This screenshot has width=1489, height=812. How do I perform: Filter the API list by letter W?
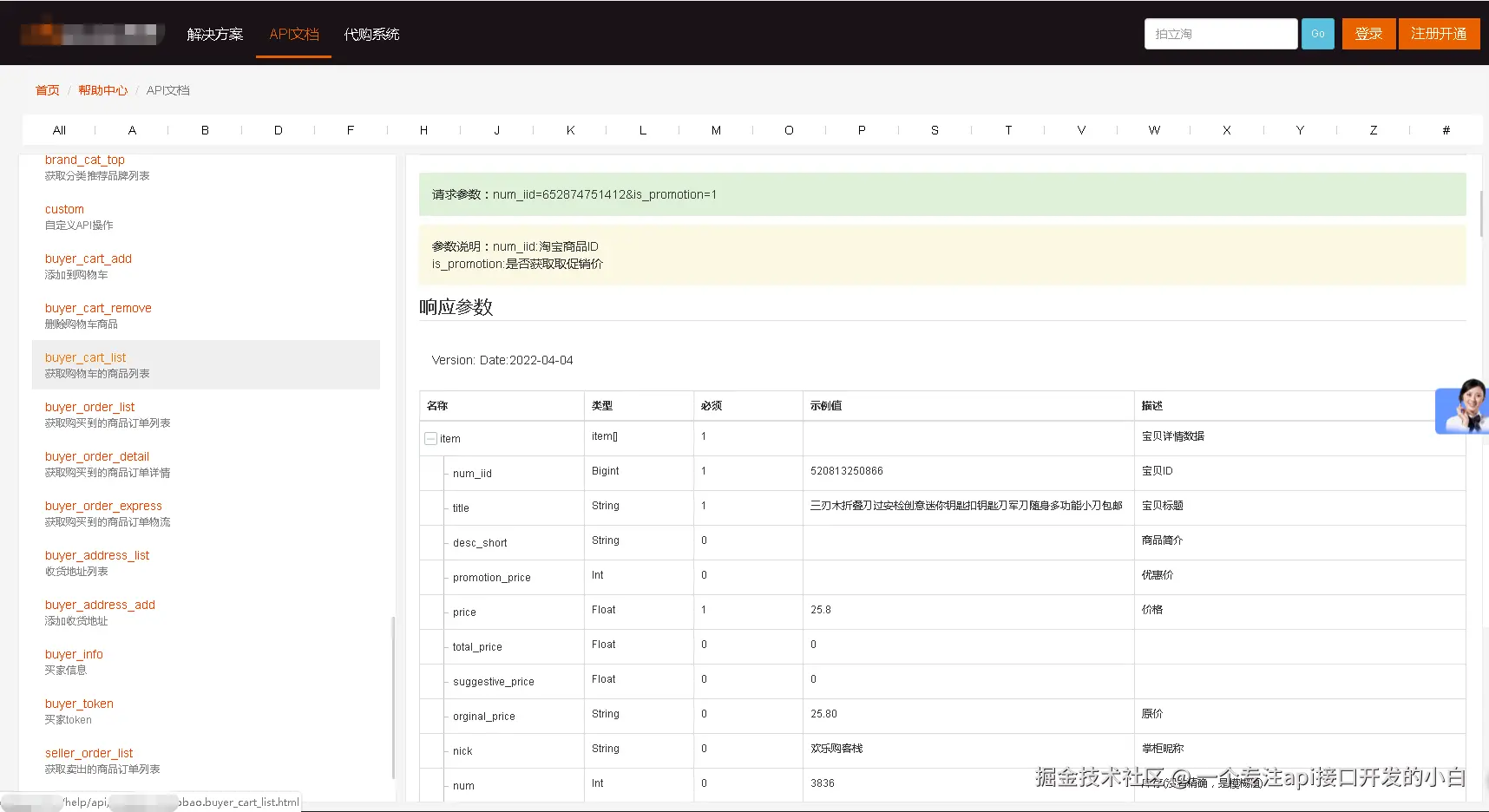pos(1154,130)
